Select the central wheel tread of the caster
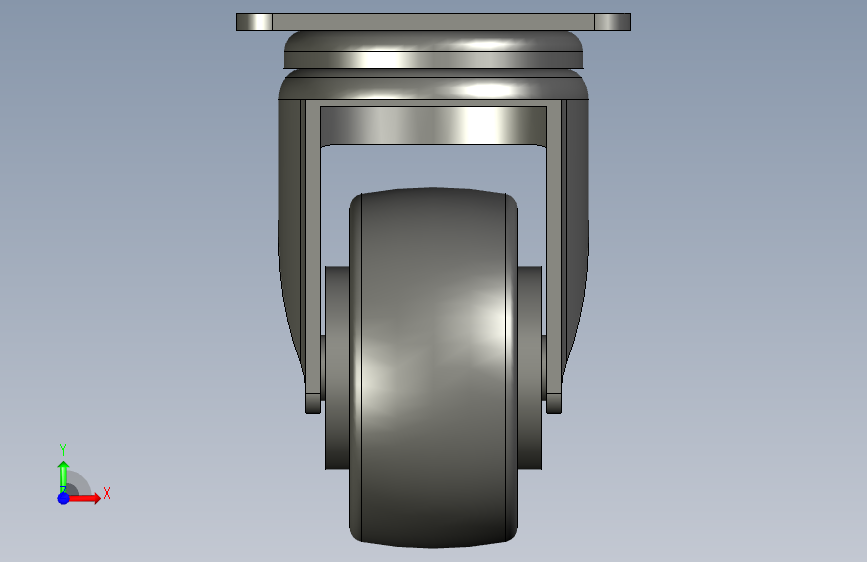 (x=433, y=368)
